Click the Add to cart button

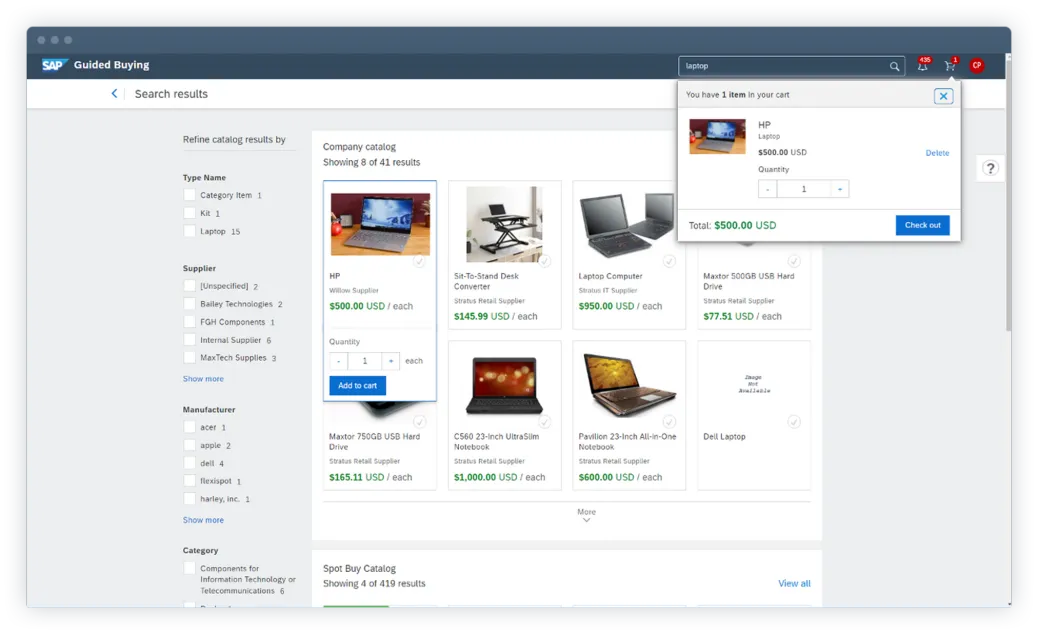[357, 386]
